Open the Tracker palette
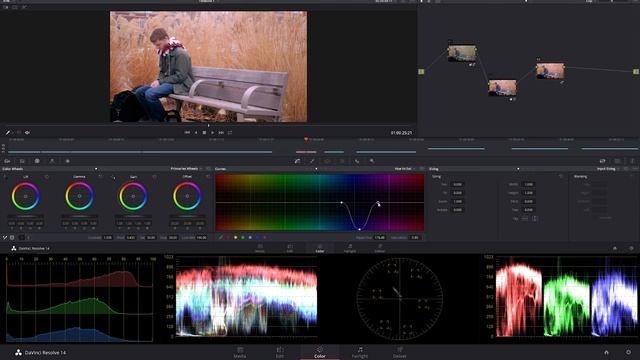 (x=342, y=161)
